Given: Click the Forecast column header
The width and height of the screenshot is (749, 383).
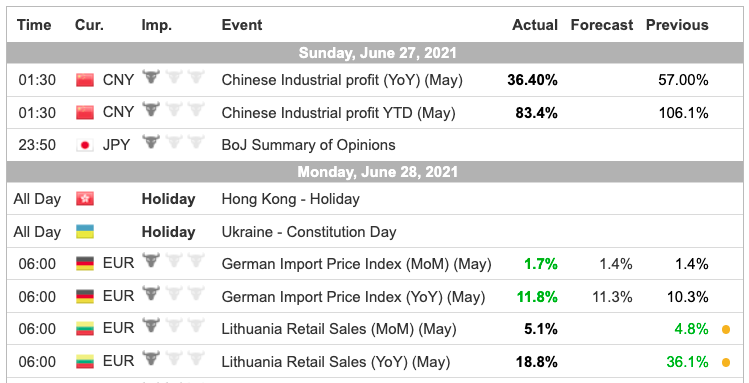Looking at the screenshot, I should (602, 25).
